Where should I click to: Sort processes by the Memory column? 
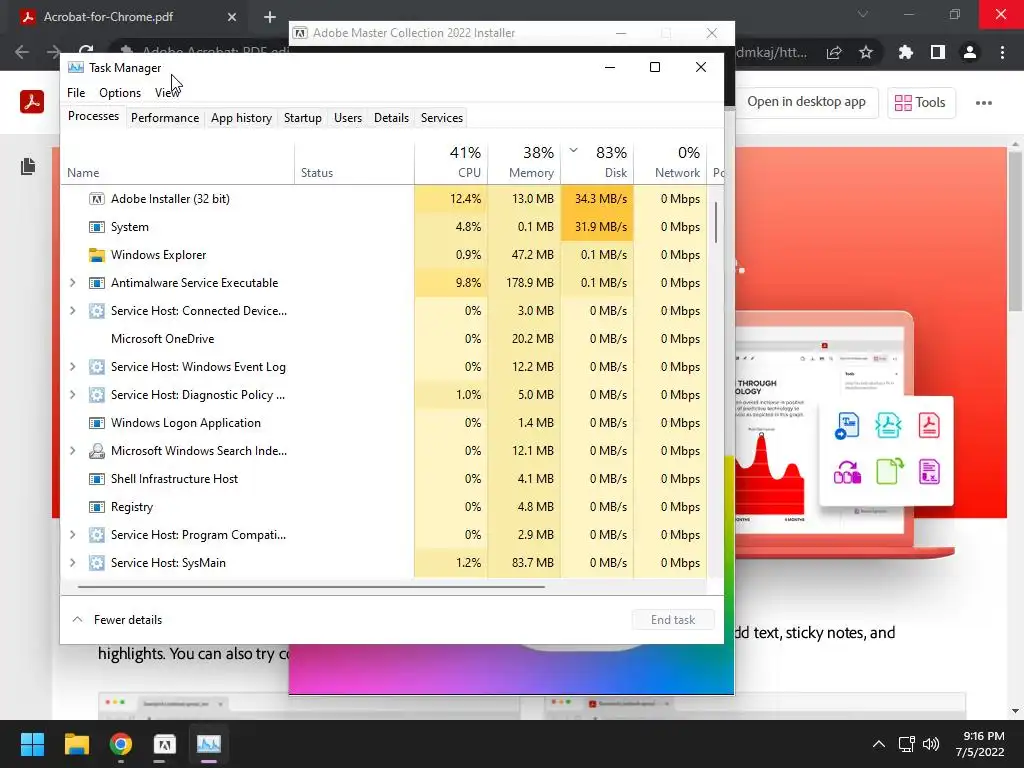[x=524, y=162]
